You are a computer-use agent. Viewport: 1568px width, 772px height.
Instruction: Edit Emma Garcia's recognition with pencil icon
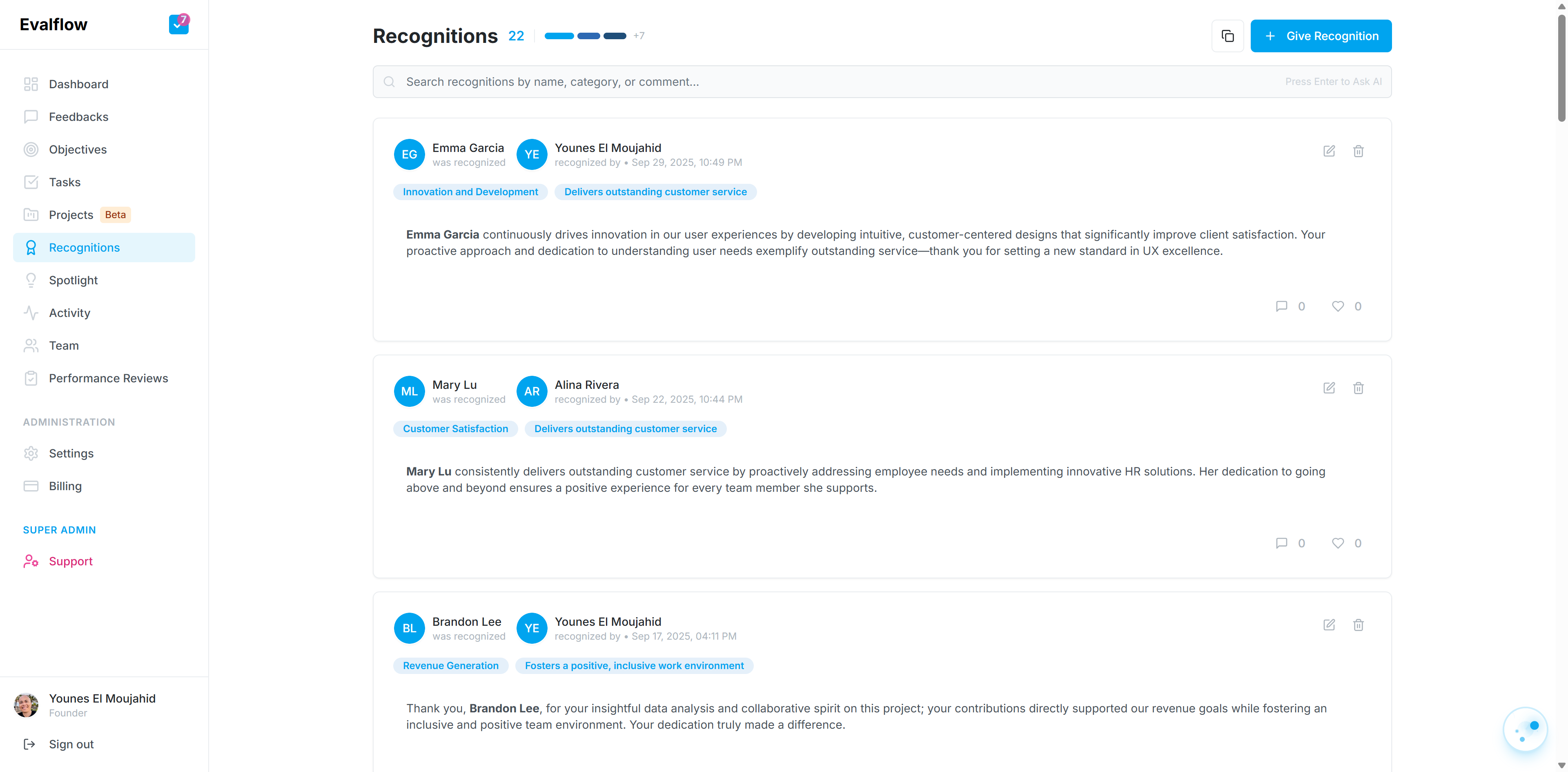[x=1329, y=151]
